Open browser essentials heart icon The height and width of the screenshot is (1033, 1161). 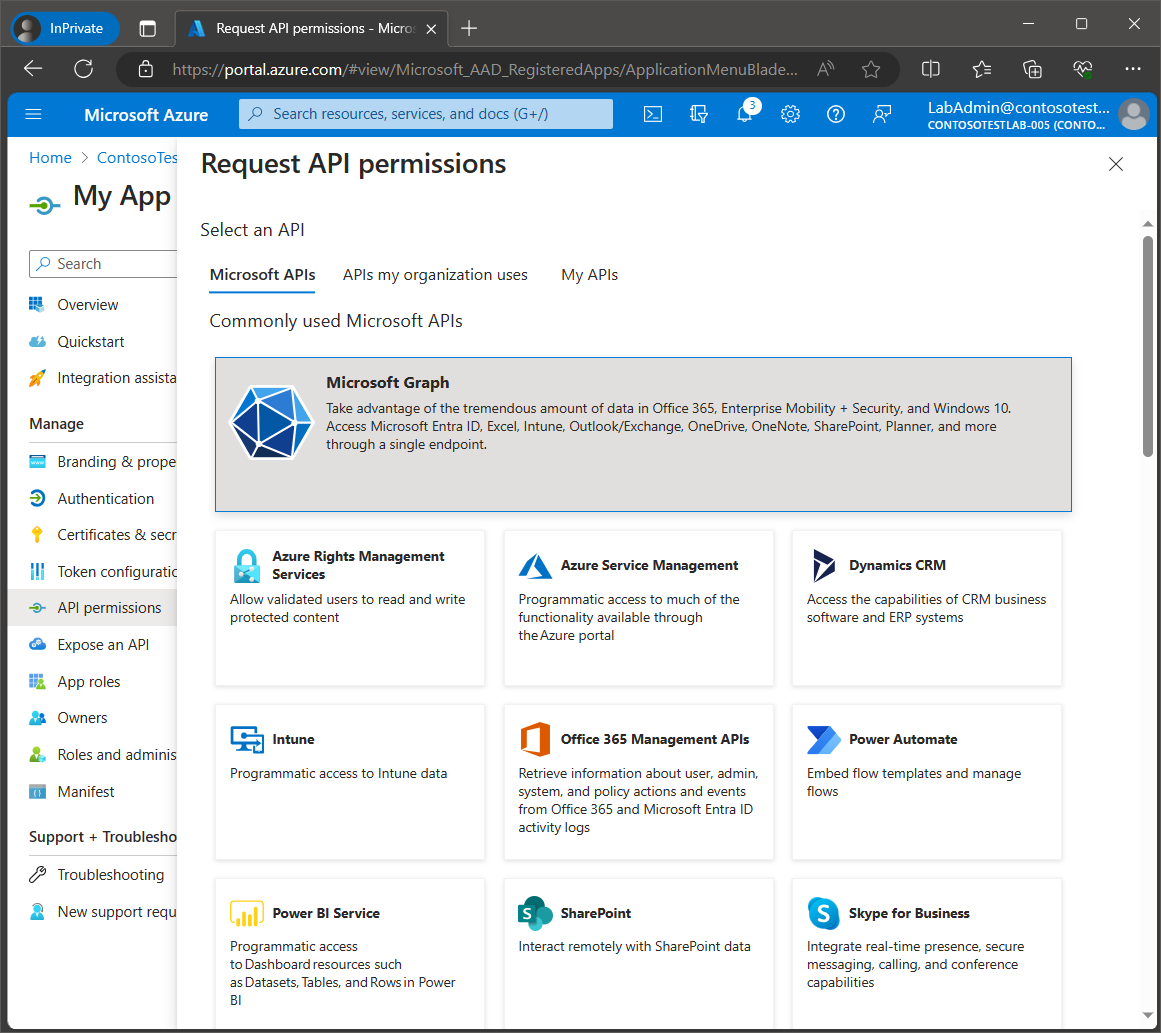click(1083, 70)
